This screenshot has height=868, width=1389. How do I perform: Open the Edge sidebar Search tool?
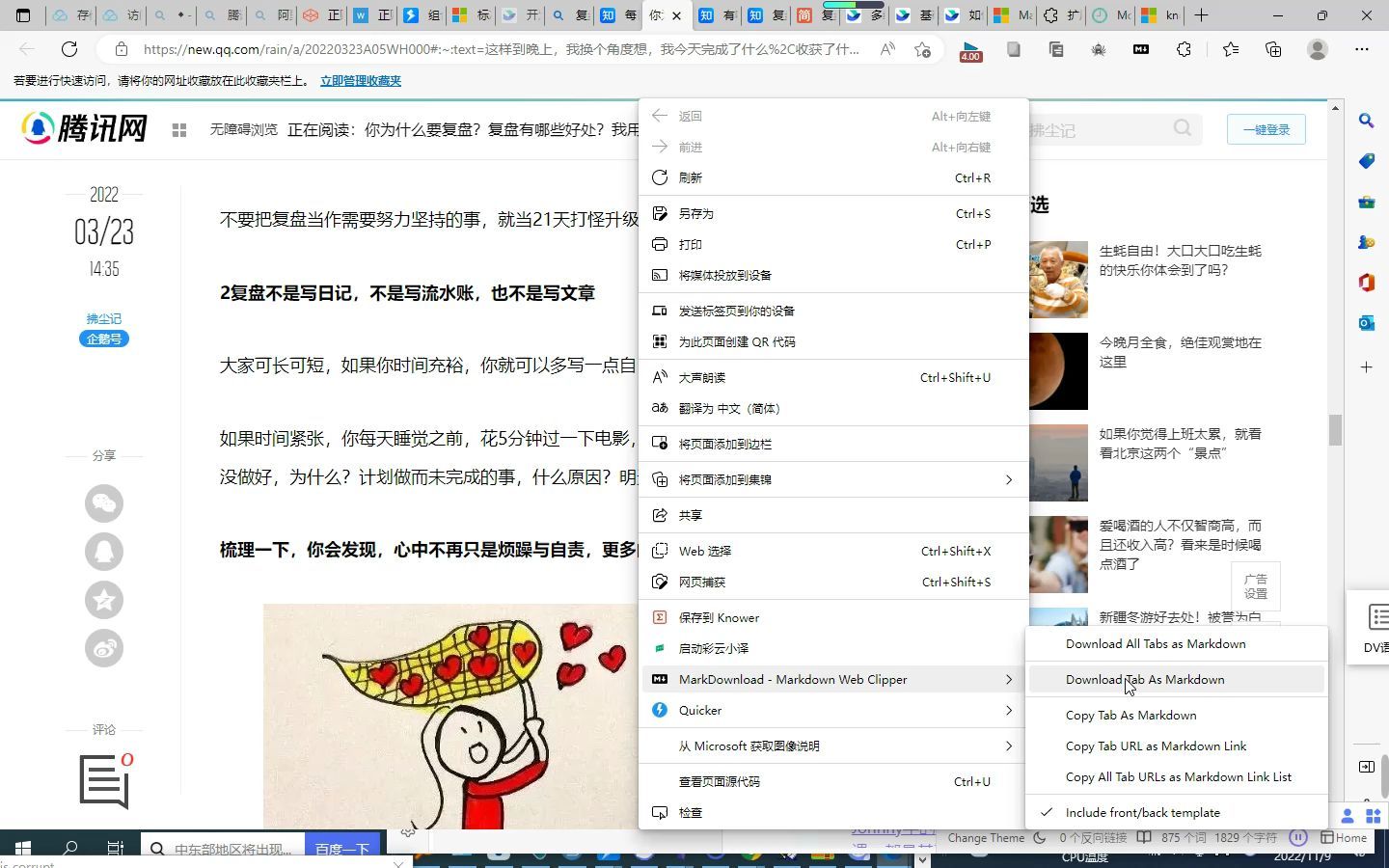click(1366, 121)
